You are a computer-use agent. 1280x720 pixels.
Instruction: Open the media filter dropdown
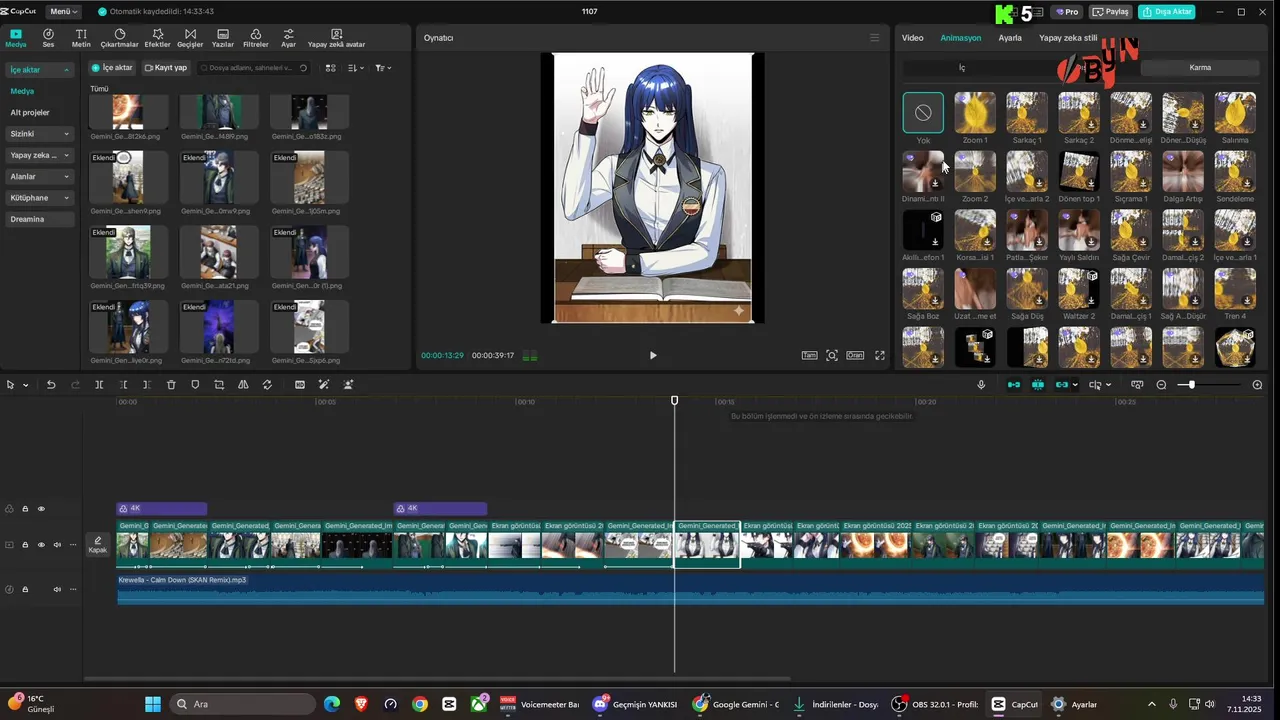tap(383, 68)
